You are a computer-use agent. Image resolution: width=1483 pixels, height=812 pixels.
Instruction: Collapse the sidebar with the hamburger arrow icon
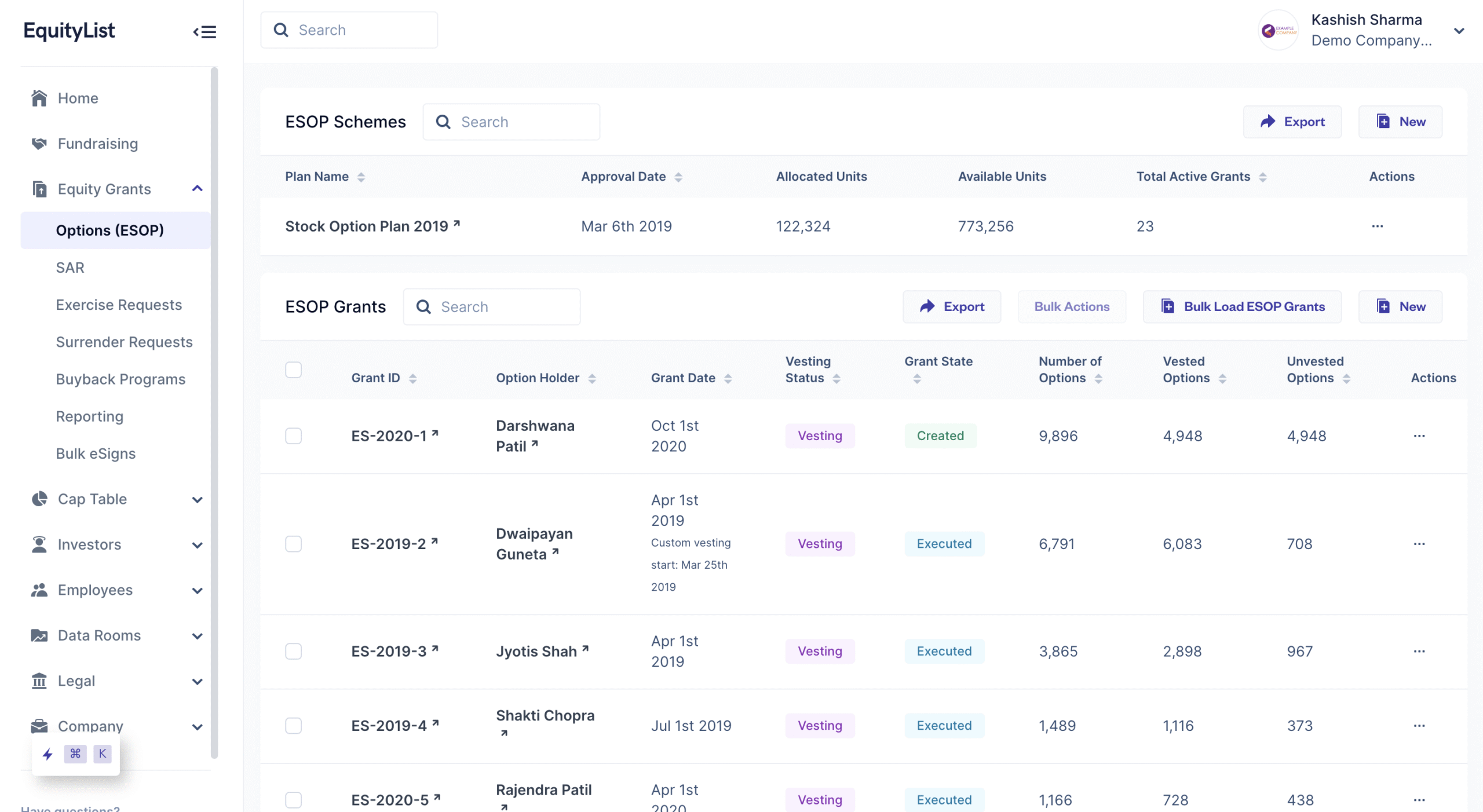204,31
